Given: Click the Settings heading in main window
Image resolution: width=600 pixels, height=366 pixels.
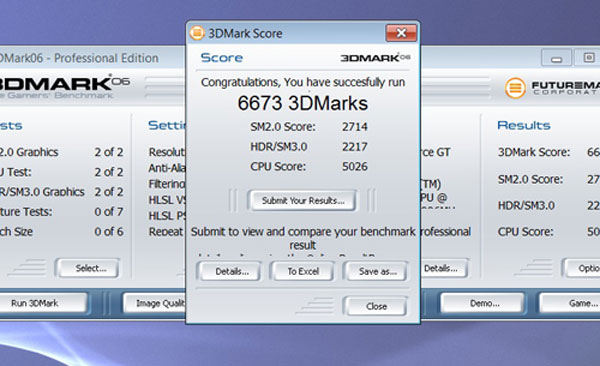Looking at the screenshot, I should tap(167, 125).
